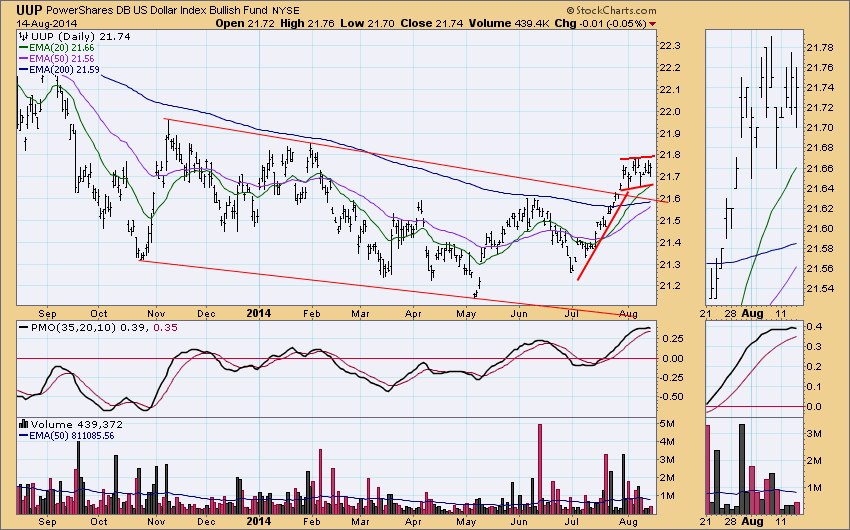Click the 21.54 label on zoom panel axis
This screenshot has width=850, height=530.
[819, 288]
